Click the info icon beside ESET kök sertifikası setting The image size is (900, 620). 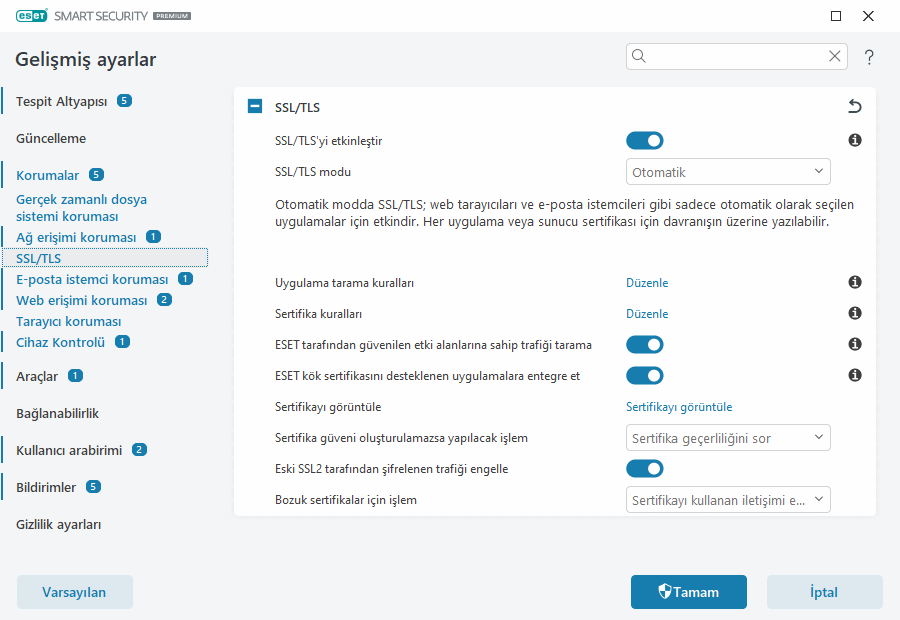coord(854,375)
